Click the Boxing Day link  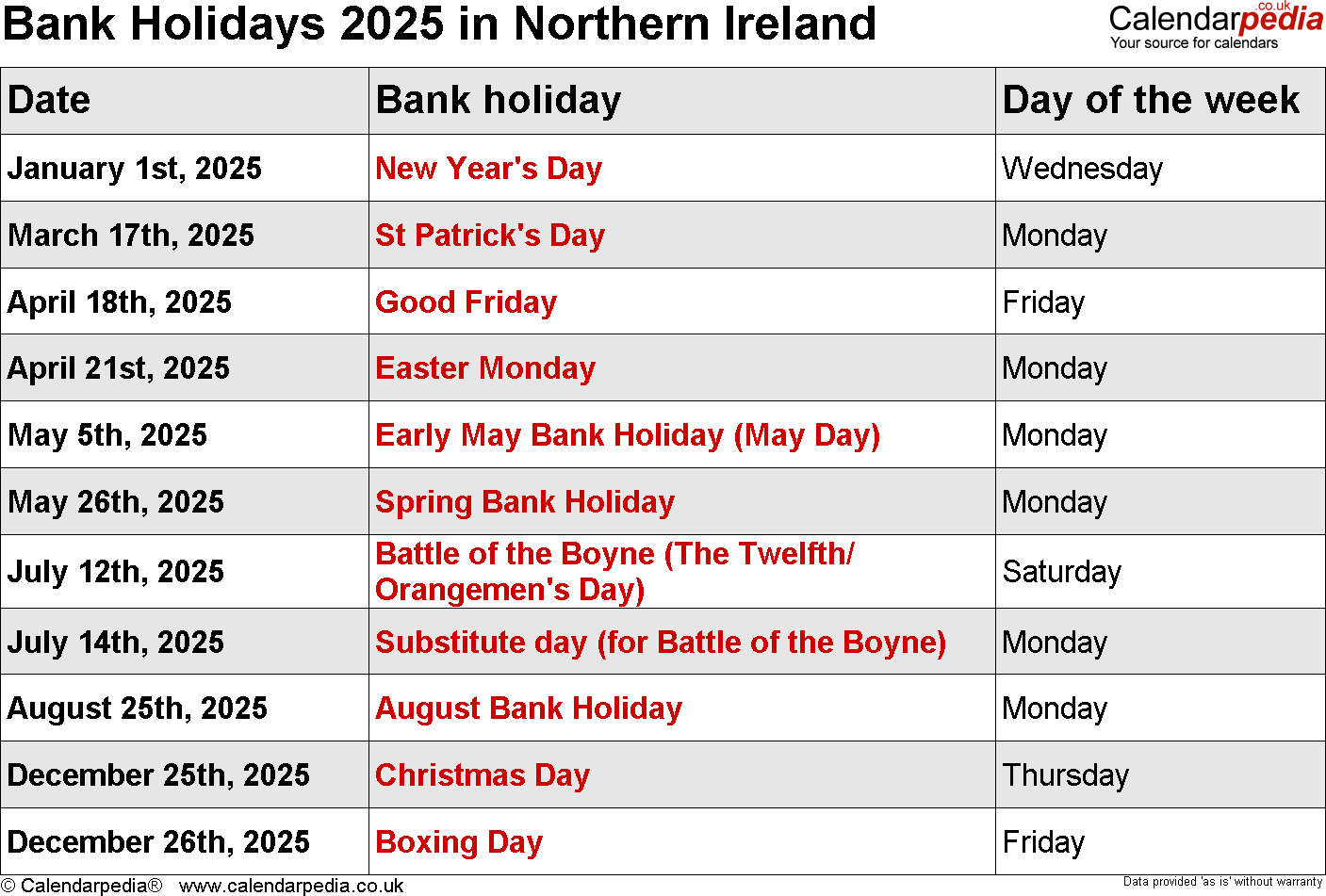(458, 842)
